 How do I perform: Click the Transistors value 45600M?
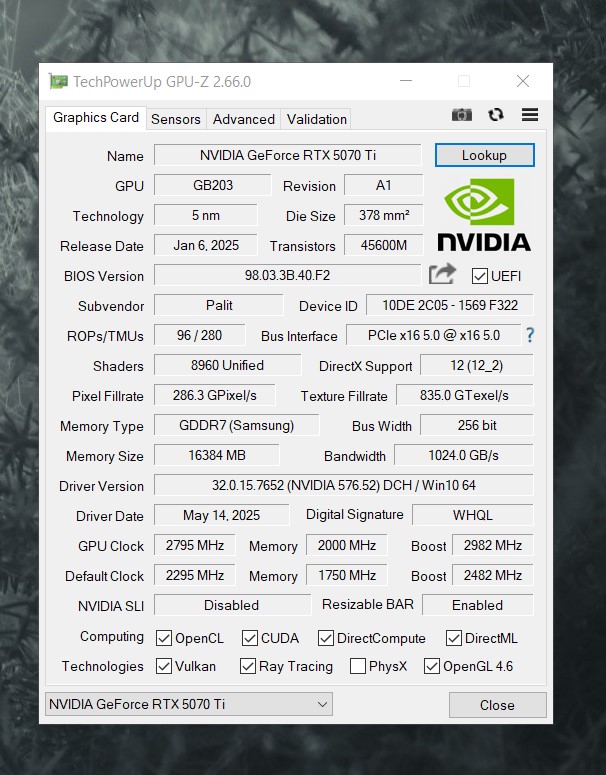pos(384,246)
